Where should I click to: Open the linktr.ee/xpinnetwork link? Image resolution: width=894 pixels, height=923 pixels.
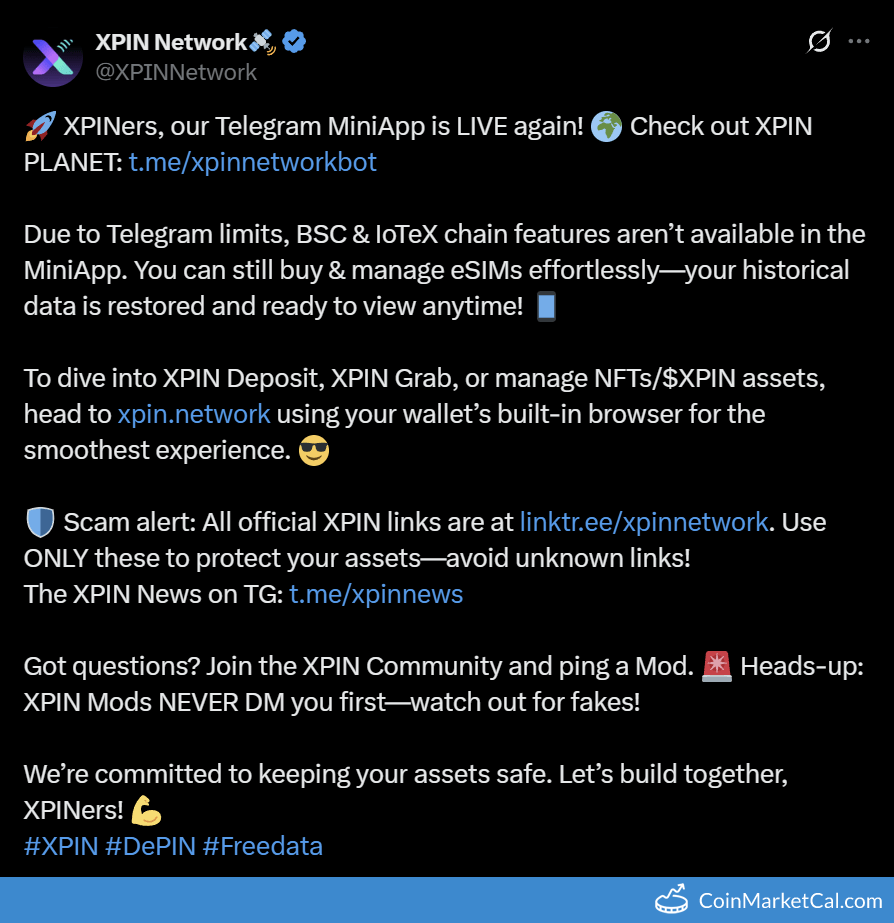click(x=644, y=522)
